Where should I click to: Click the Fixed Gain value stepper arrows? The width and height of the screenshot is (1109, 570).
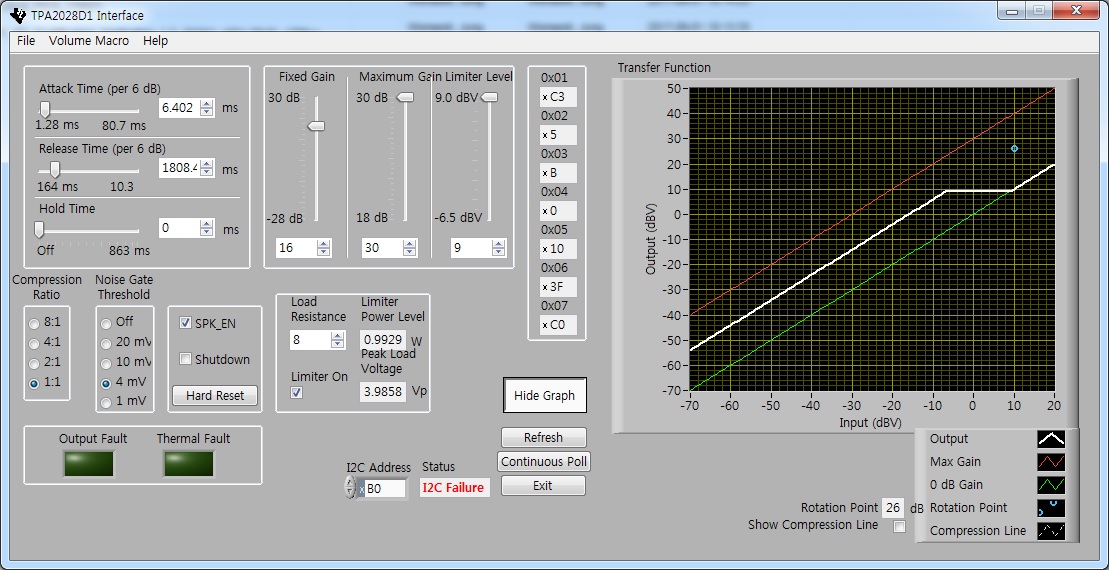pyautogui.click(x=323, y=248)
